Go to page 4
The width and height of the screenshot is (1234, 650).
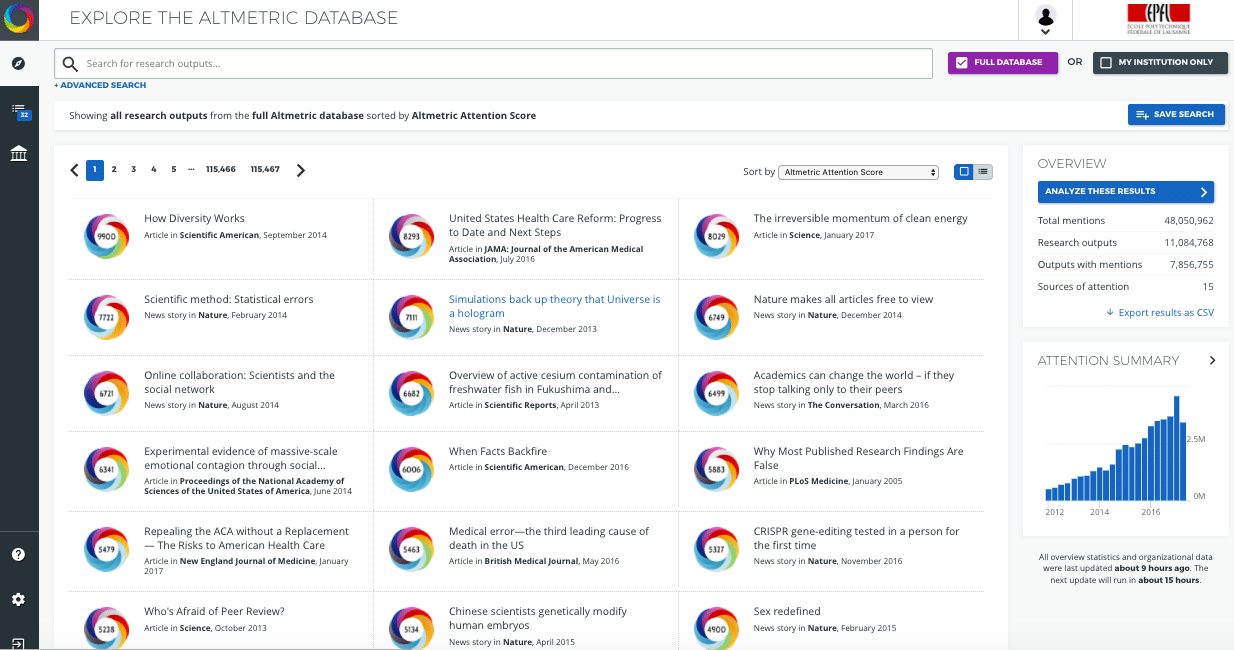pos(153,170)
